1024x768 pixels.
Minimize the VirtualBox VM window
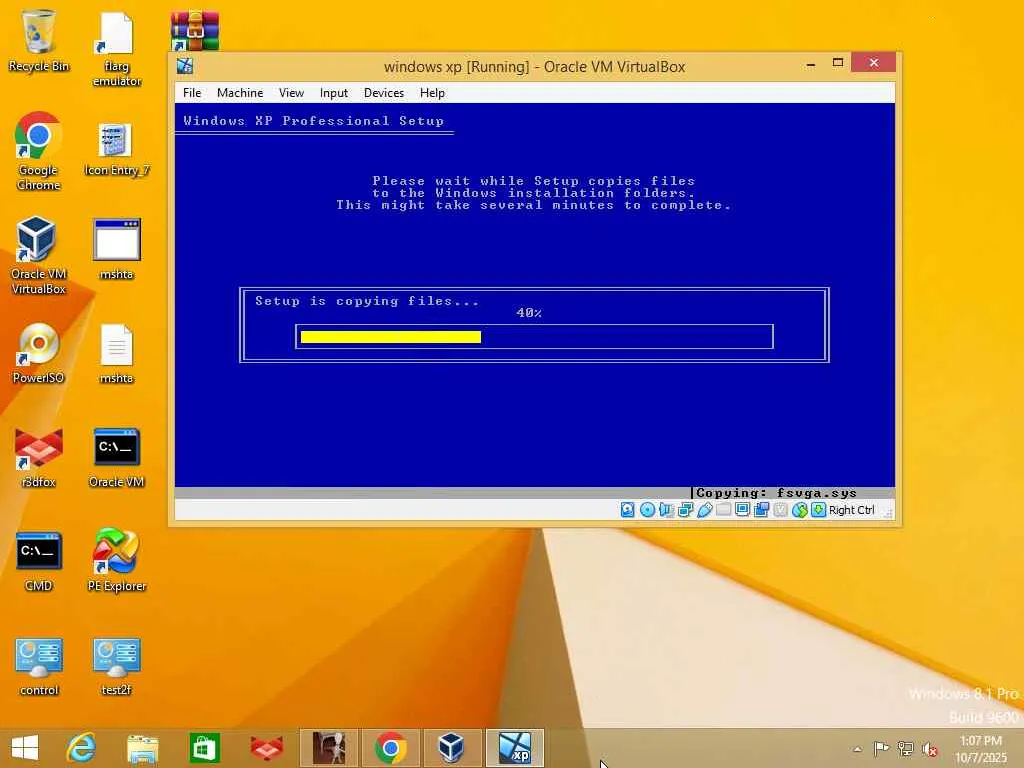810,63
